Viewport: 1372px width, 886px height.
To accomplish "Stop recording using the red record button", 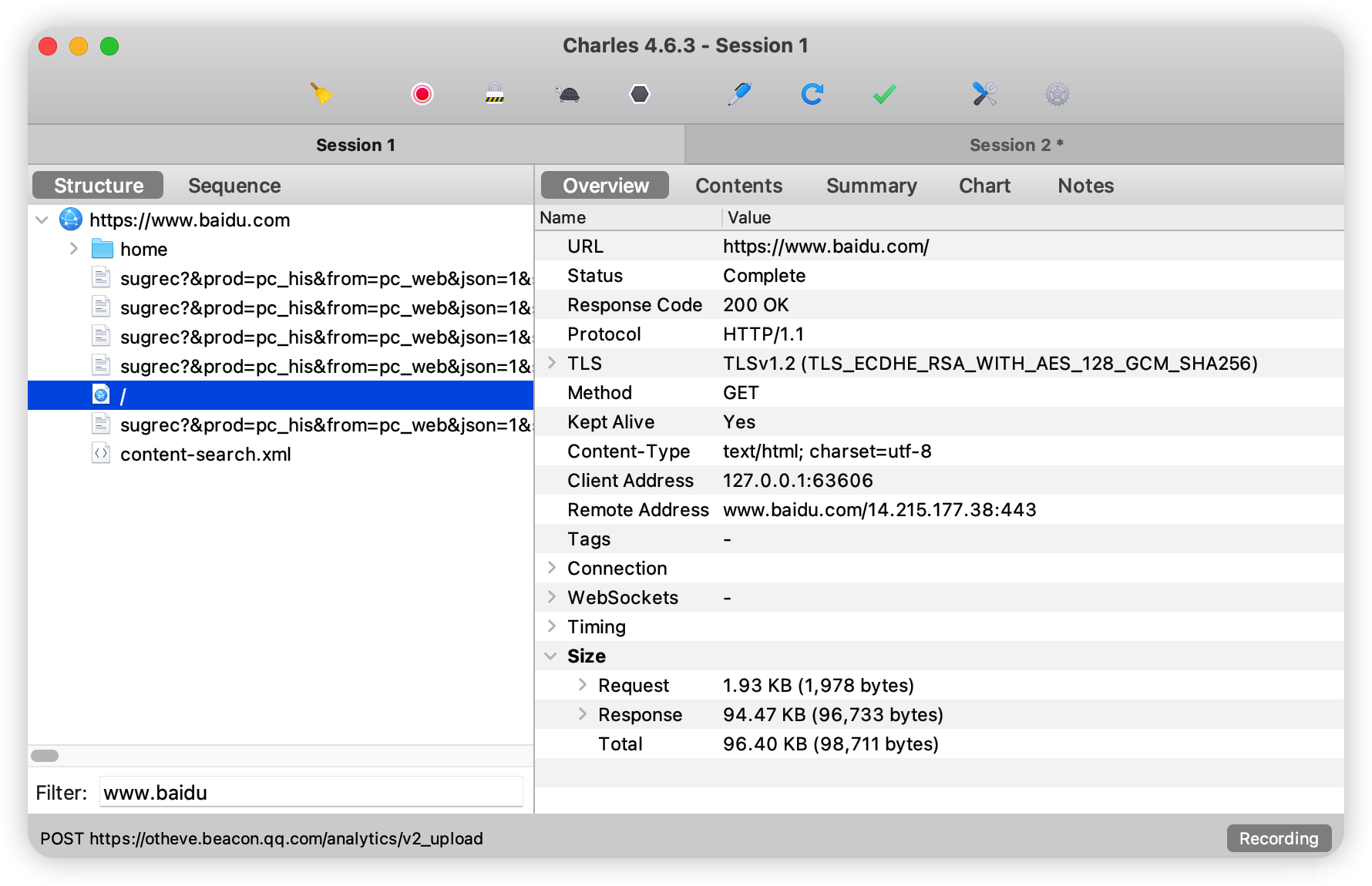I will (x=422, y=94).
